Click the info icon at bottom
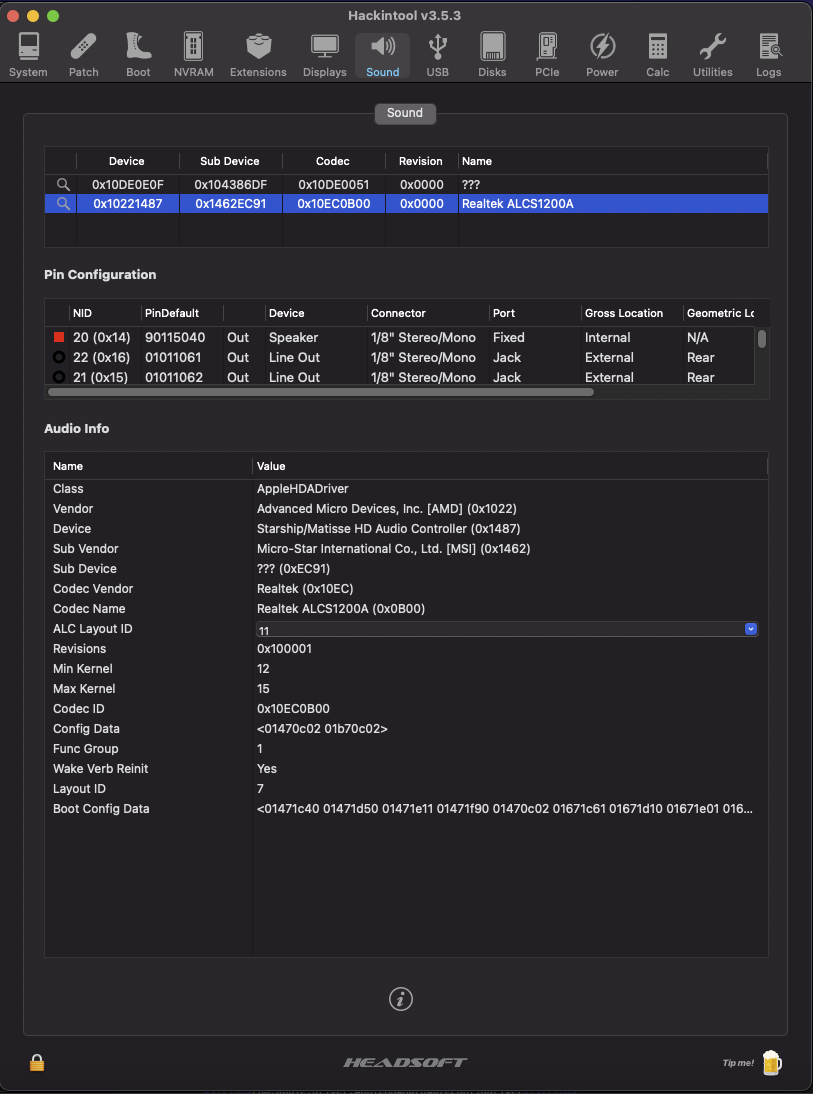 pyautogui.click(x=401, y=999)
